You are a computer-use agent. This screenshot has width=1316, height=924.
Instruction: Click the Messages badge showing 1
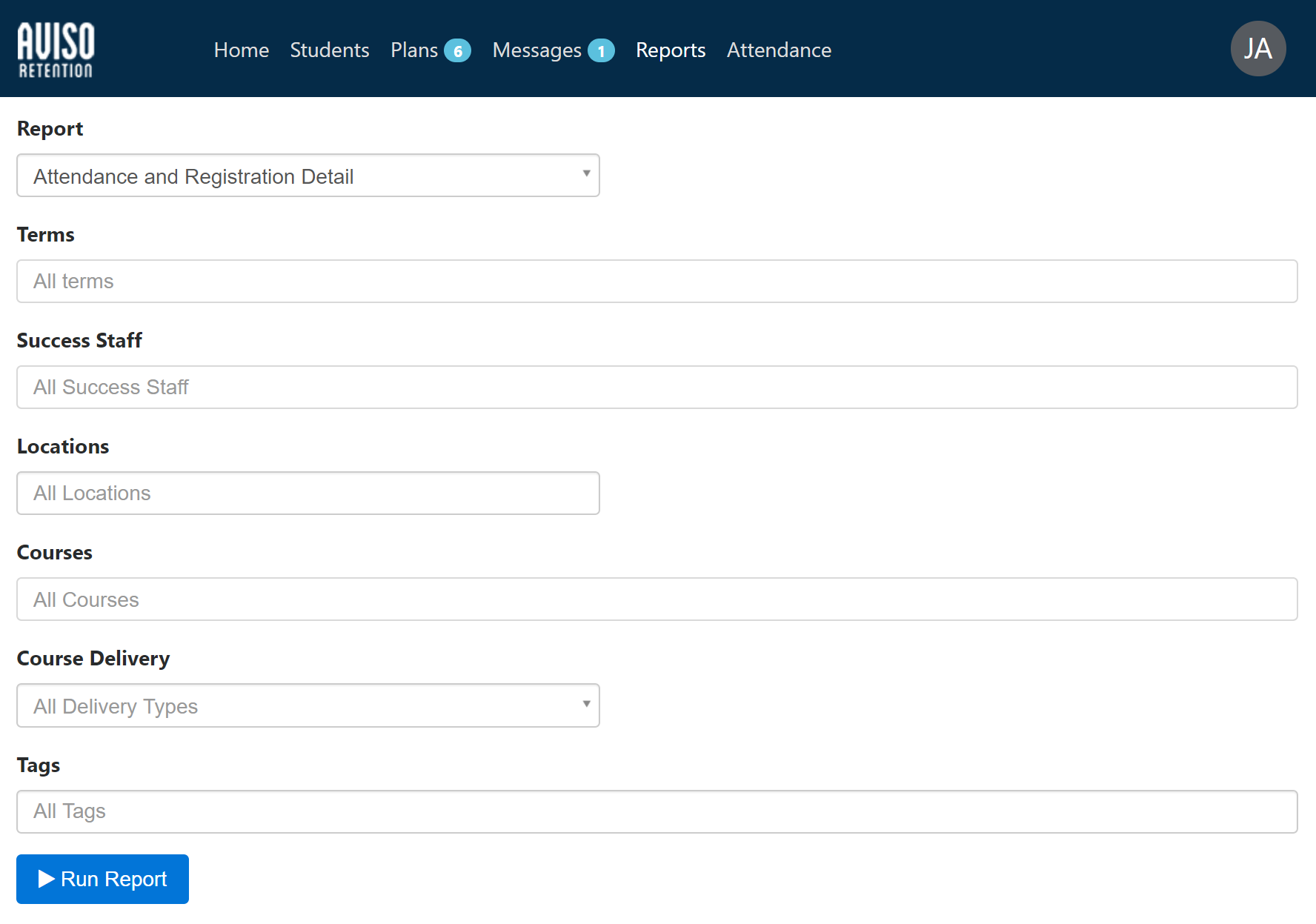coord(601,50)
